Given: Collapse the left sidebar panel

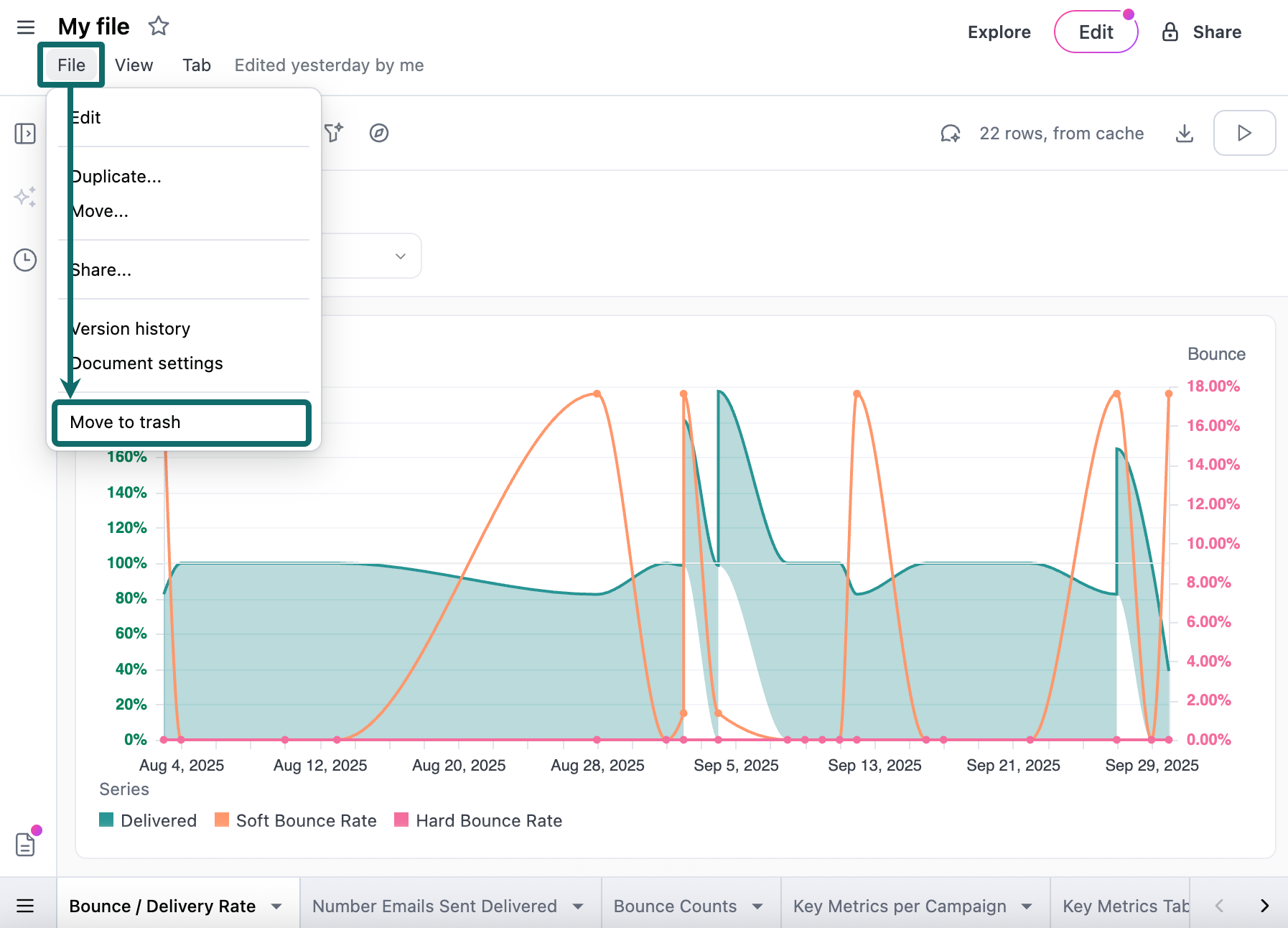Looking at the screenshot, I should pos(25,133).
